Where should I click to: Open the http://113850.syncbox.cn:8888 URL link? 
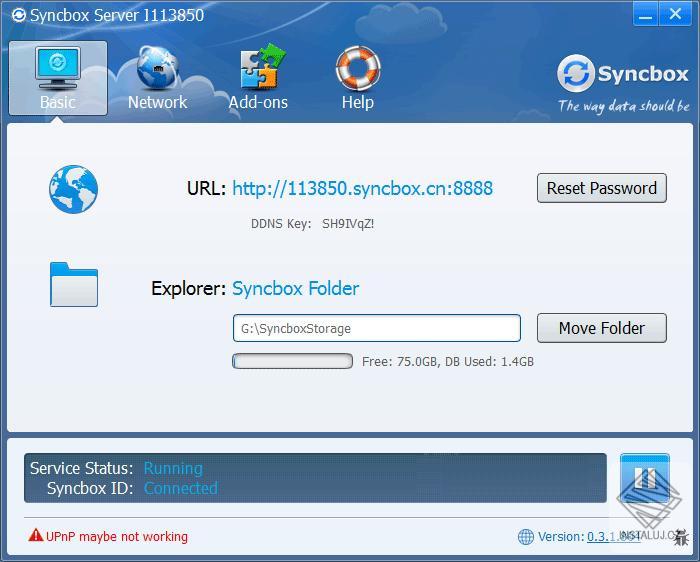tap(362, 188)
